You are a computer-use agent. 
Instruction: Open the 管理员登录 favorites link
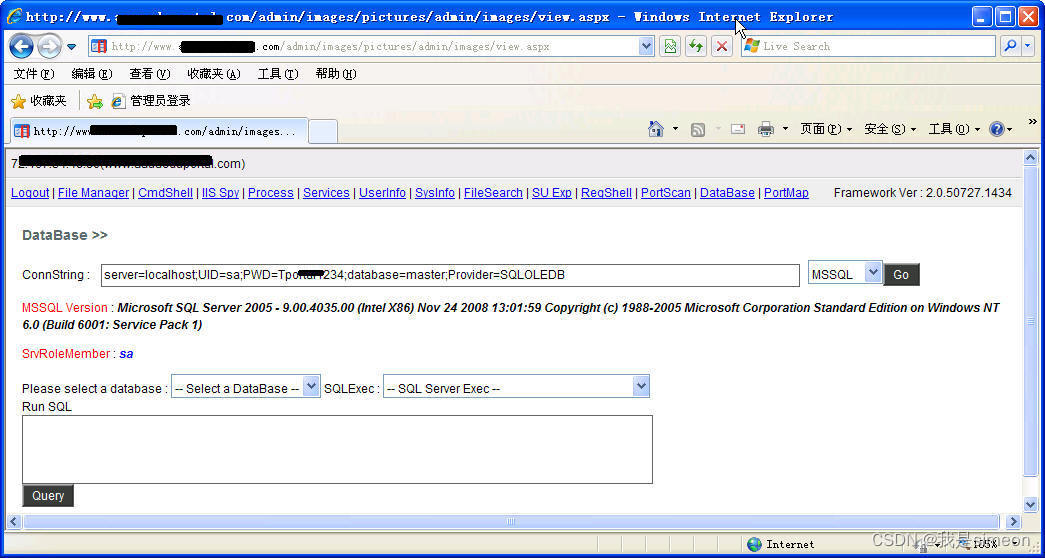click(151, 101)
